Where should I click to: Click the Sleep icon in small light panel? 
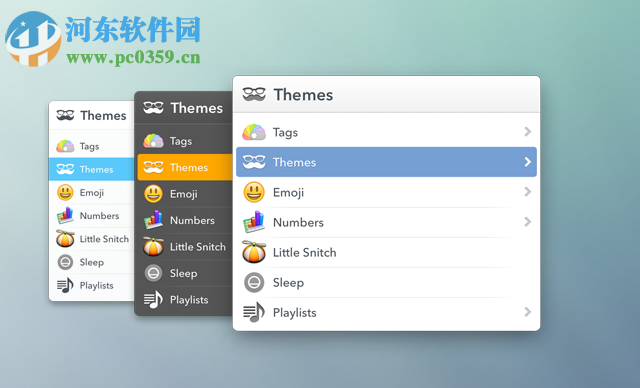[65, 262]
